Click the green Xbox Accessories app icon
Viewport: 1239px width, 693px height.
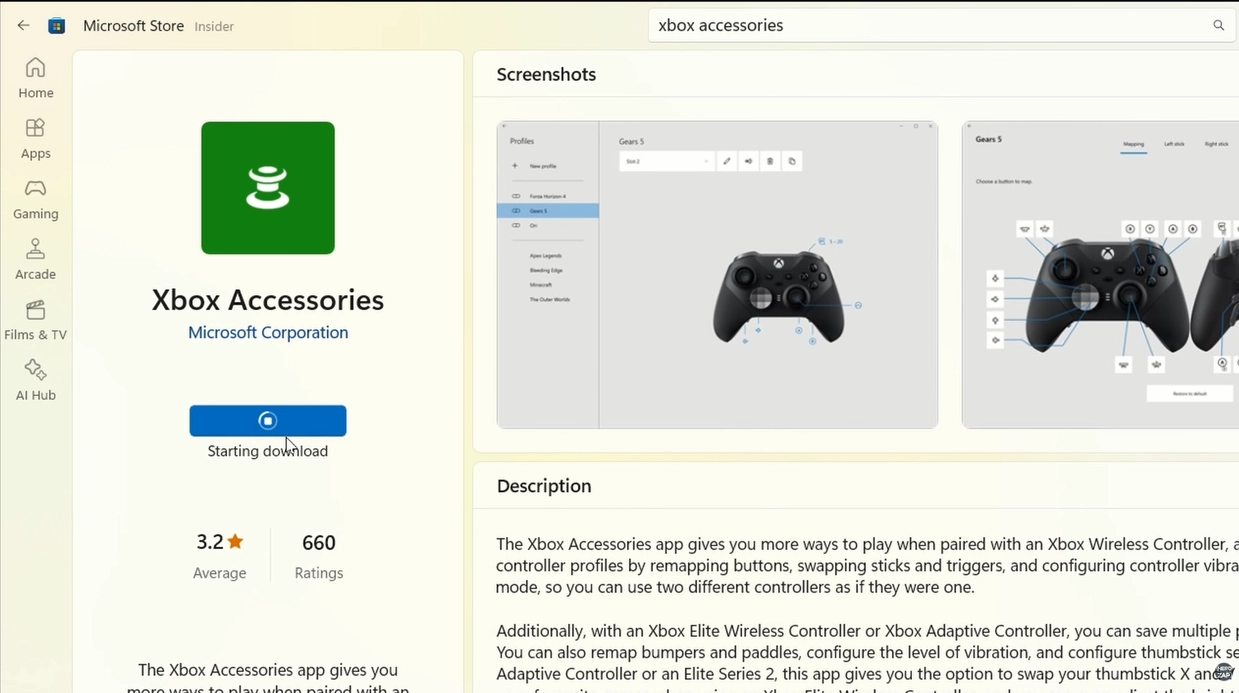point(268,188)
